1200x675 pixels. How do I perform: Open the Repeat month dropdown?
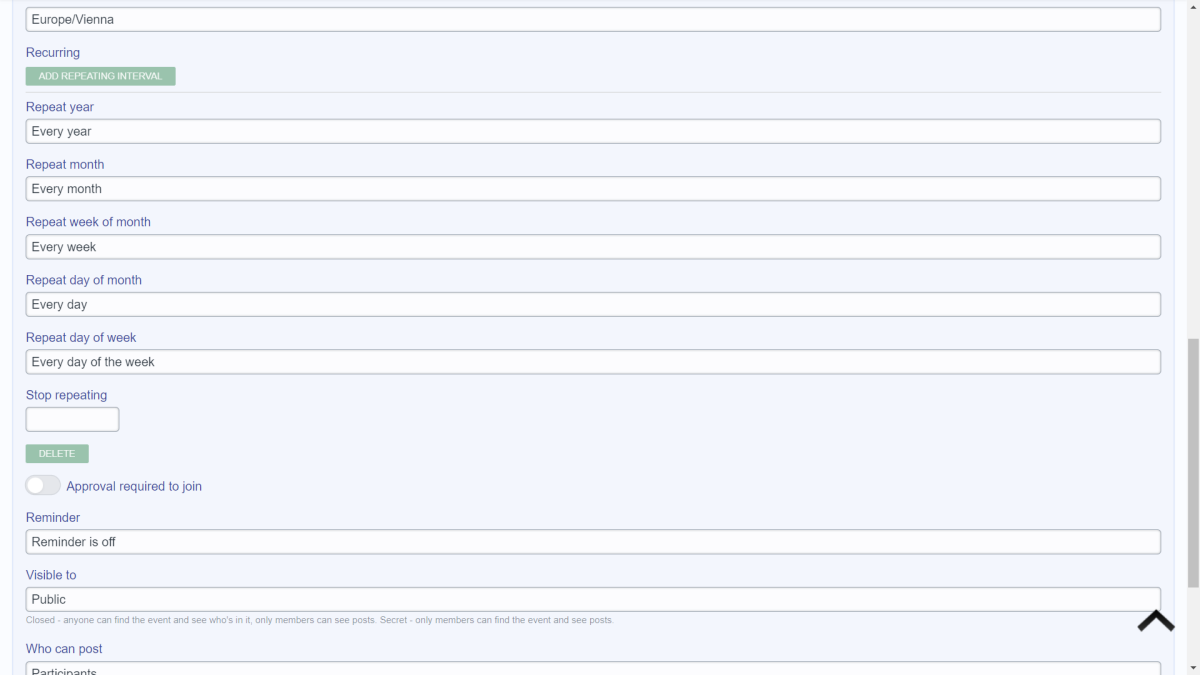[593, 189]
